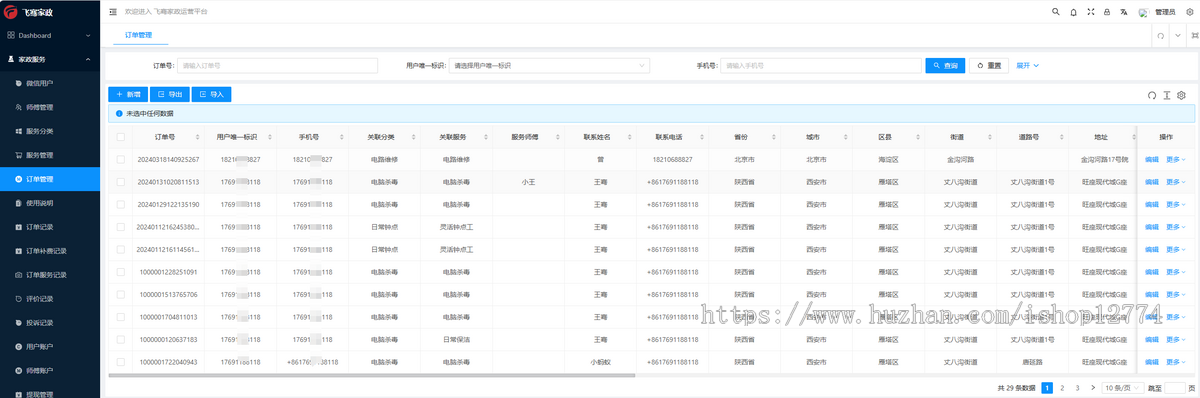
Task: Change table row density
Action: (x=1166, y=95)
